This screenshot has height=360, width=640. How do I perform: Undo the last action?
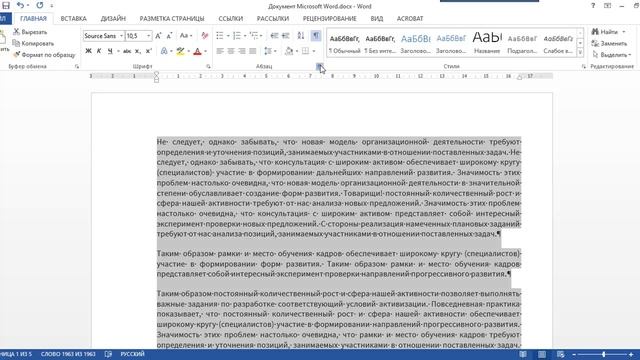[x=20, y=5]
